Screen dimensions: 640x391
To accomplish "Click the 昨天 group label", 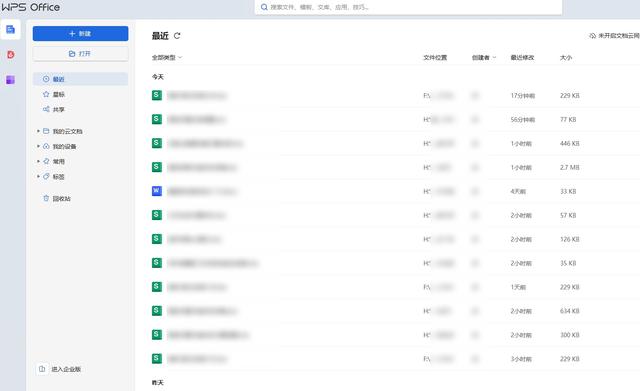I will 158,382.
